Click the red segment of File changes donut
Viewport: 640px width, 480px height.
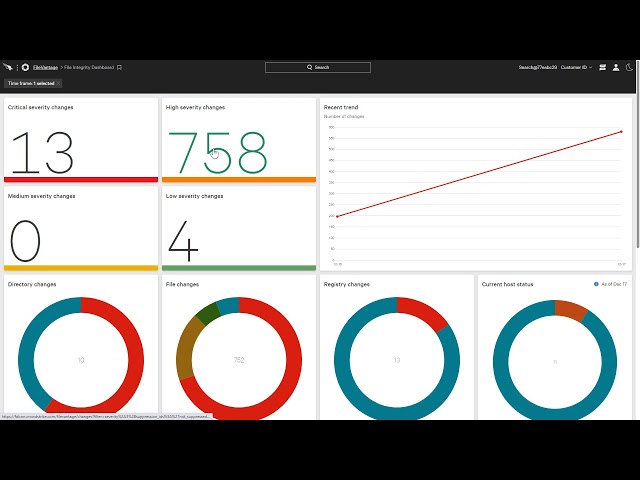293,359
